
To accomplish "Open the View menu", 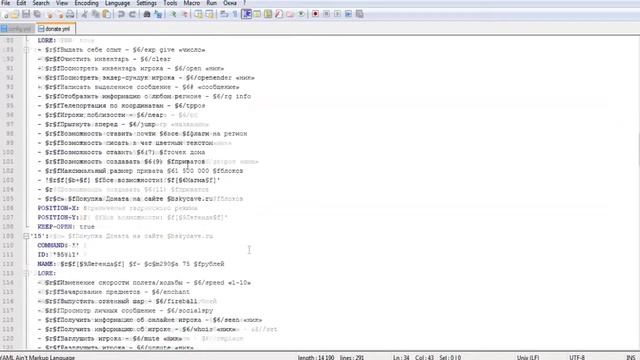I will coord(62,3).
